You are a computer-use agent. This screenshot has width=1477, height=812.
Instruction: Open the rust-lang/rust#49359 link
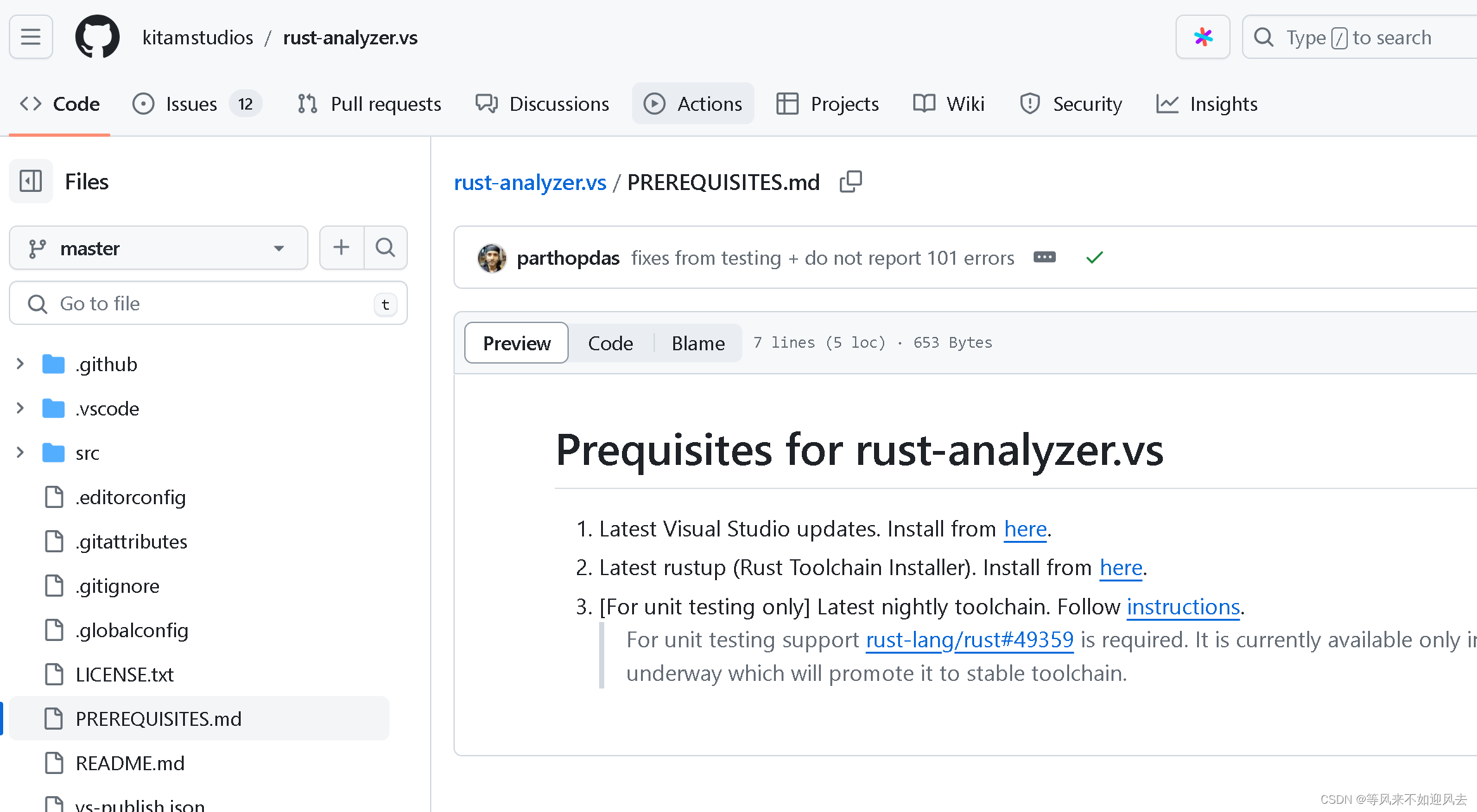pyautogui.click(x=970, y=640)
